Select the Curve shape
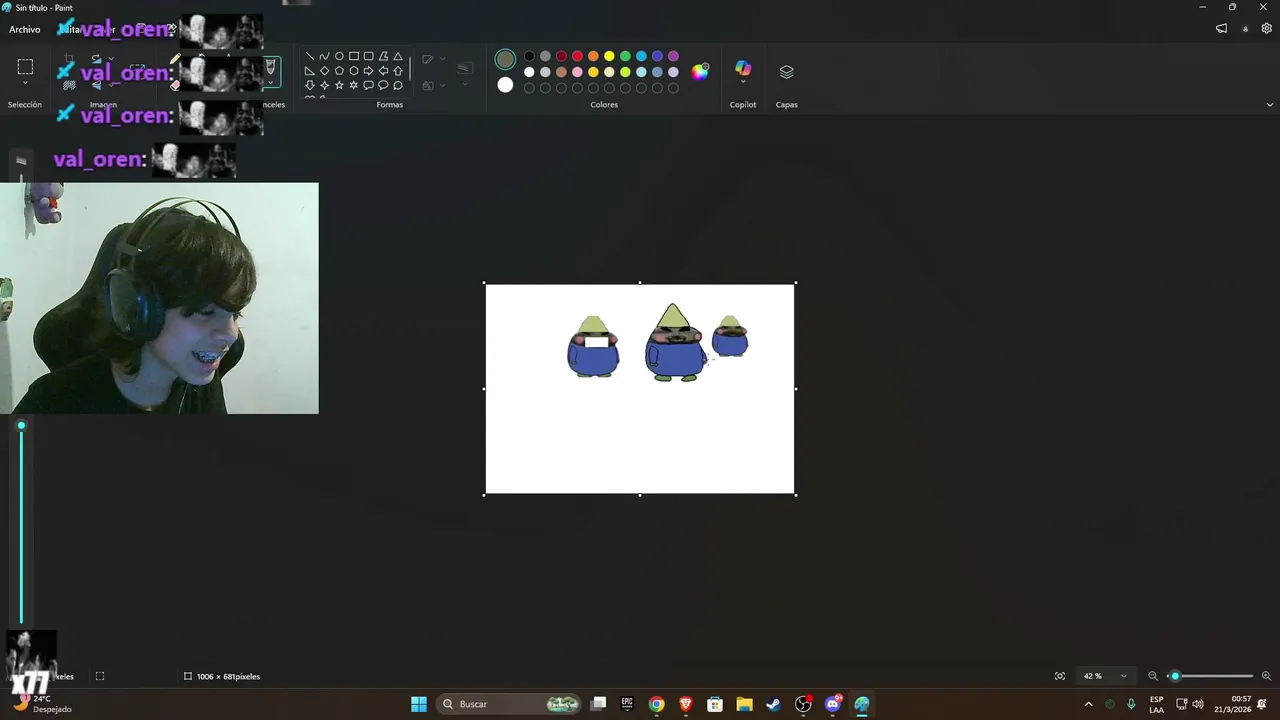The image size is (1280, 720). tap(324, 56)
